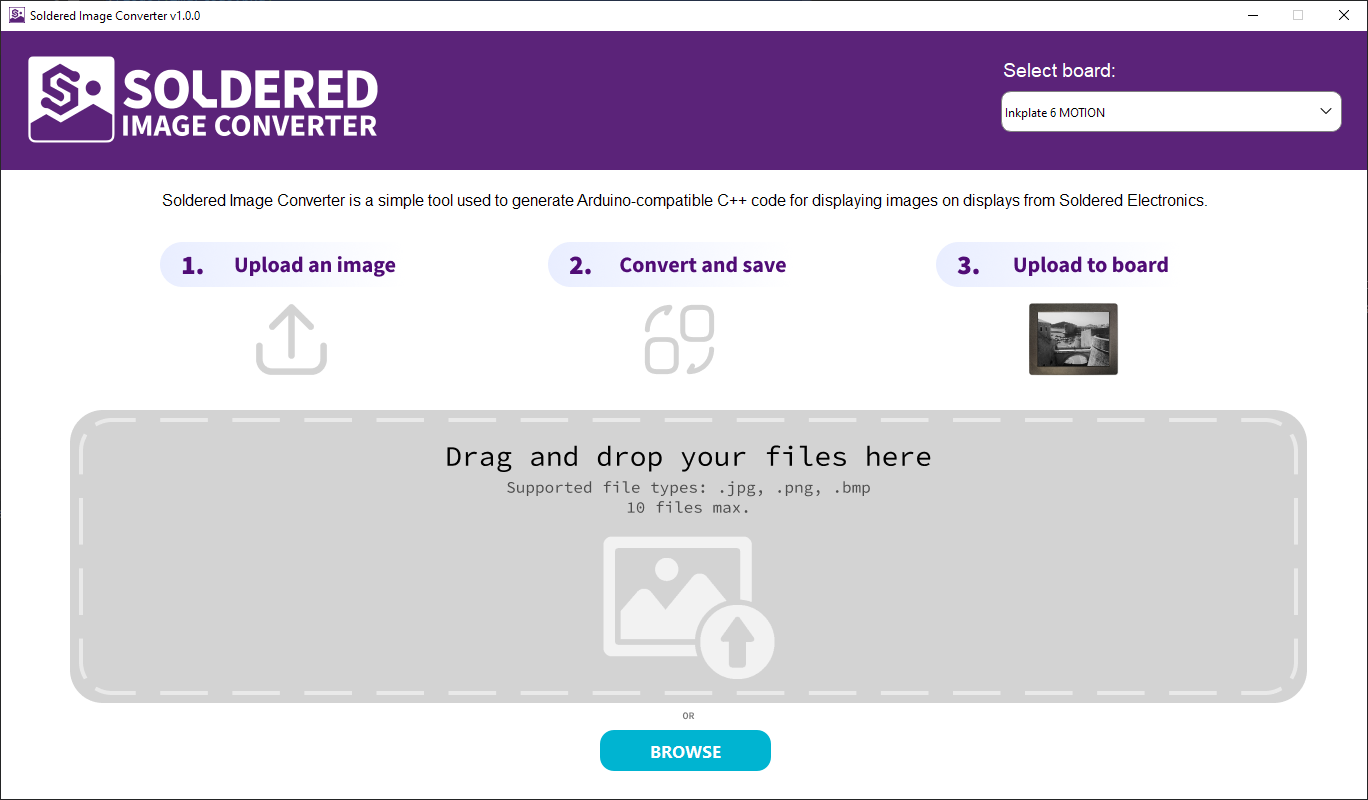Select the 'Upload an image' step label

314,265
